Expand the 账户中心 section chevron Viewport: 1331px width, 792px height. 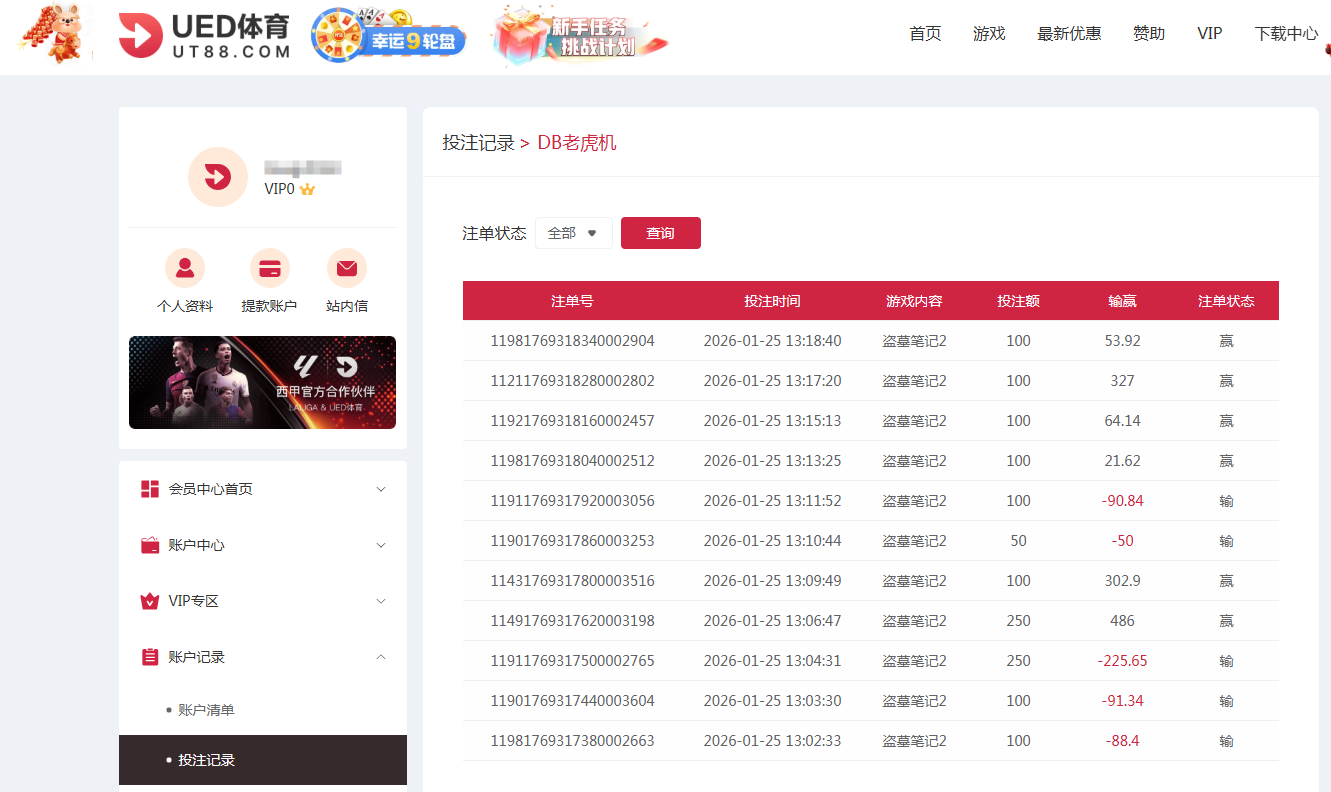point(380,544)
